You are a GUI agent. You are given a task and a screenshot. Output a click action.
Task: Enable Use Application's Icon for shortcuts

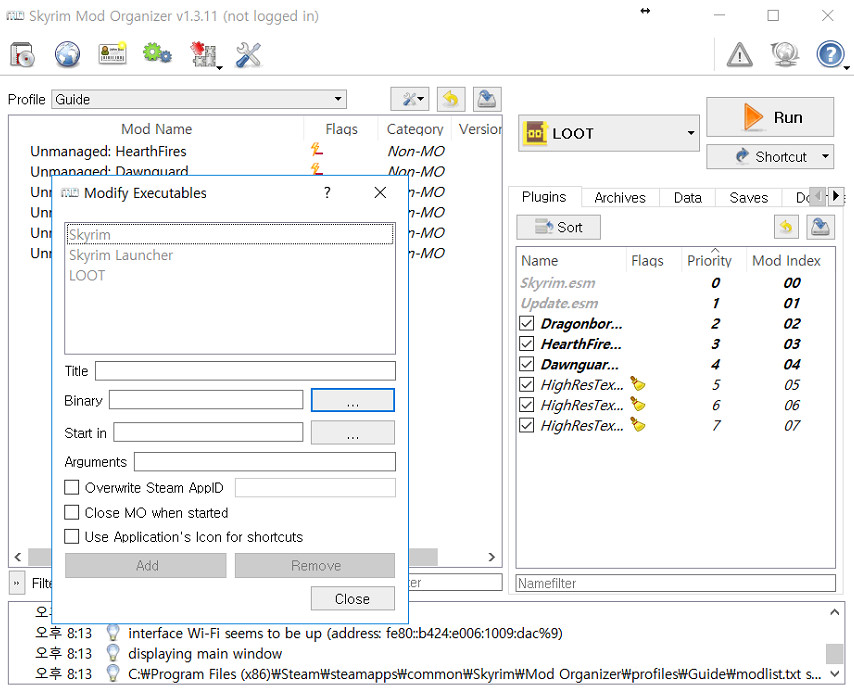pyautogui.click(x=72, y=537)
